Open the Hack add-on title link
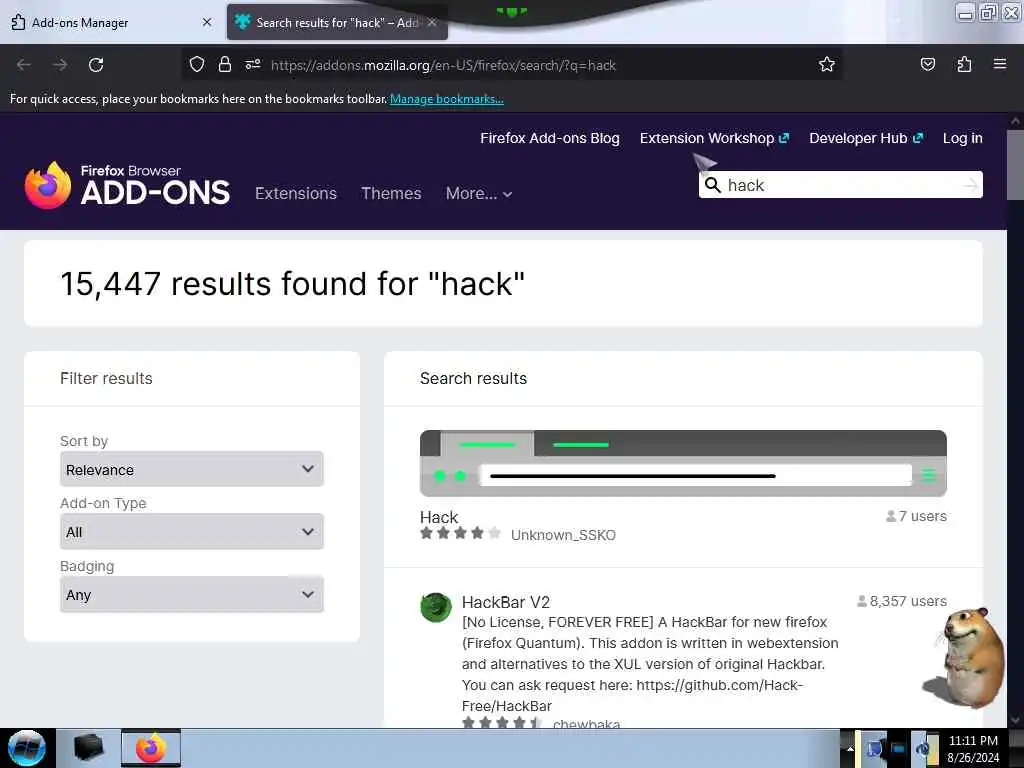 439,517
